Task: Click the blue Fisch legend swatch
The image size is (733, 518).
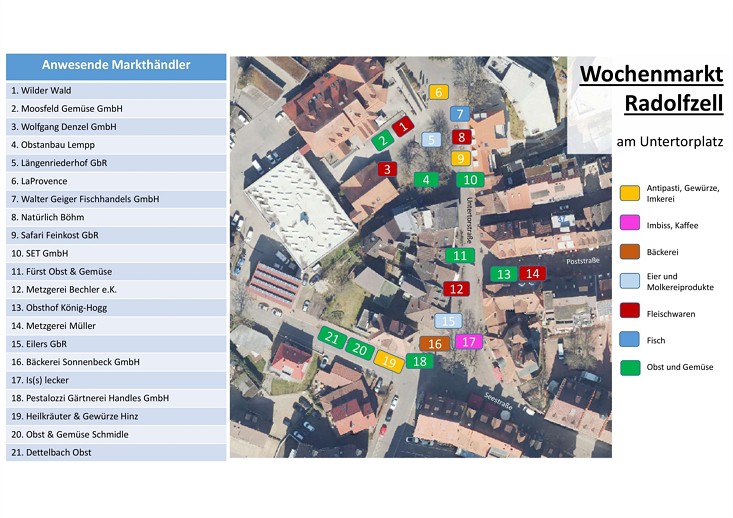Action: 629,340
